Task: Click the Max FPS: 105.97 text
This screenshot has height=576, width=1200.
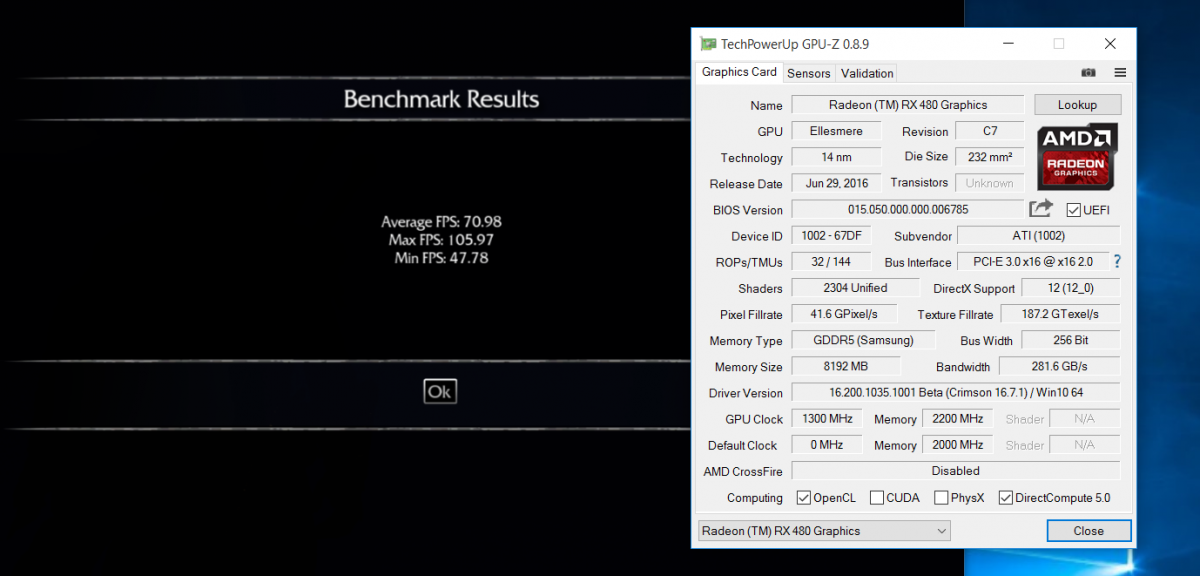Action: pos(441,240)
